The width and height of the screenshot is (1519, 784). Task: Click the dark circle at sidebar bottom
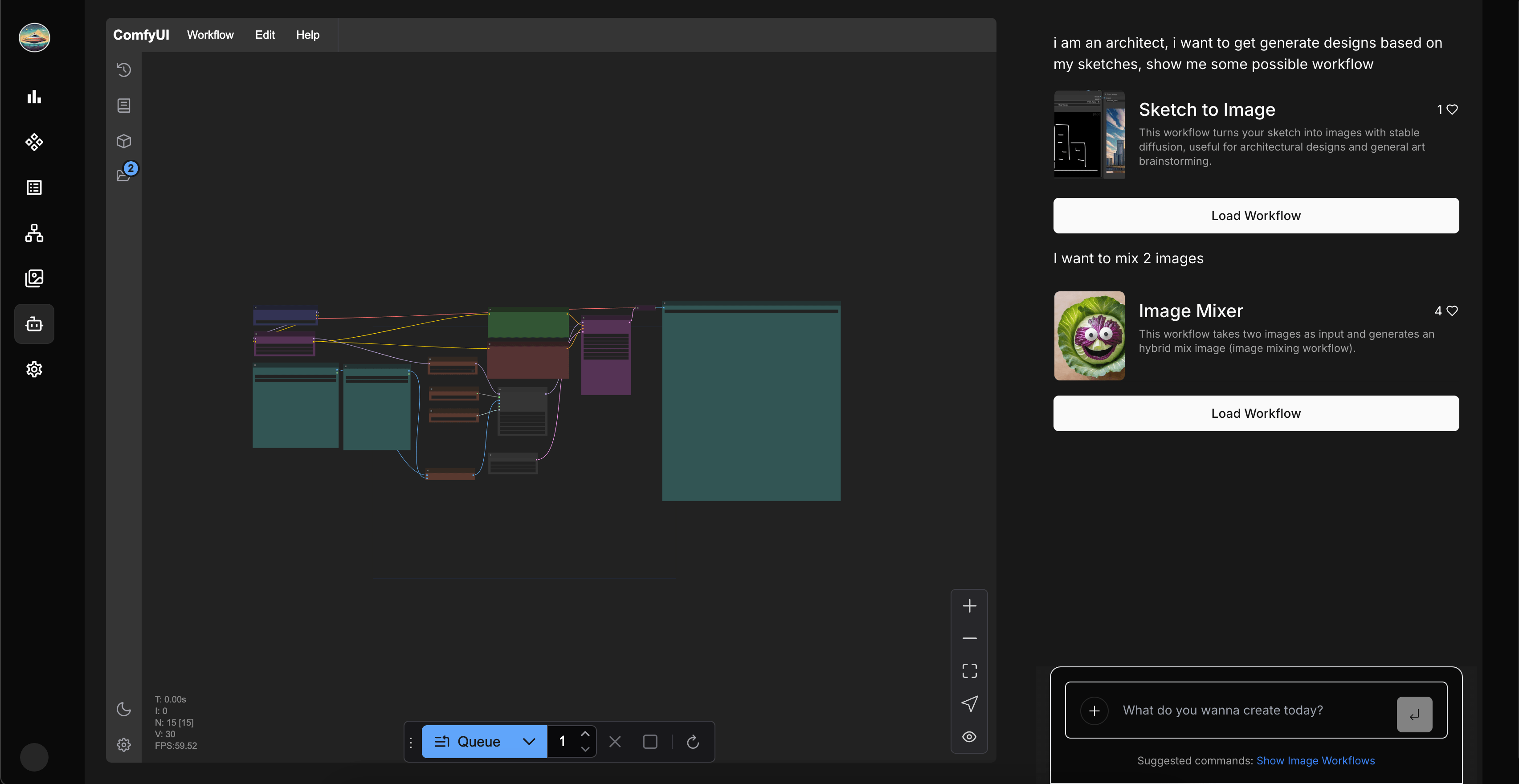click(34, 757)
